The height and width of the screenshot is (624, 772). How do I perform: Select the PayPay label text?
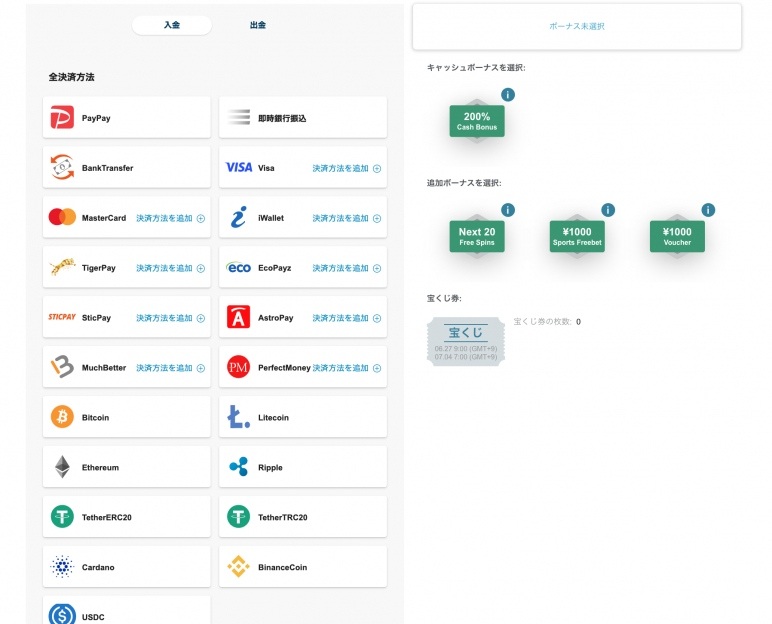click(x=96, y=118)
